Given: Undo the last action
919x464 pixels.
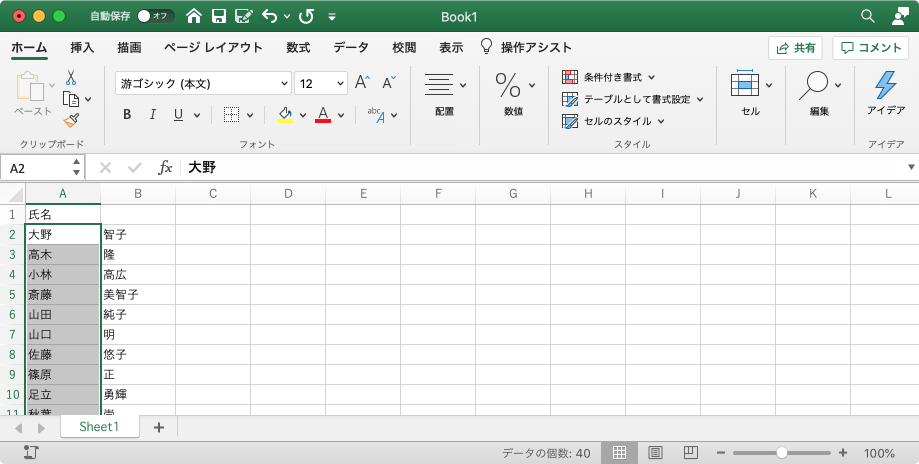Looking at the screenshot, I should (270, 16).
